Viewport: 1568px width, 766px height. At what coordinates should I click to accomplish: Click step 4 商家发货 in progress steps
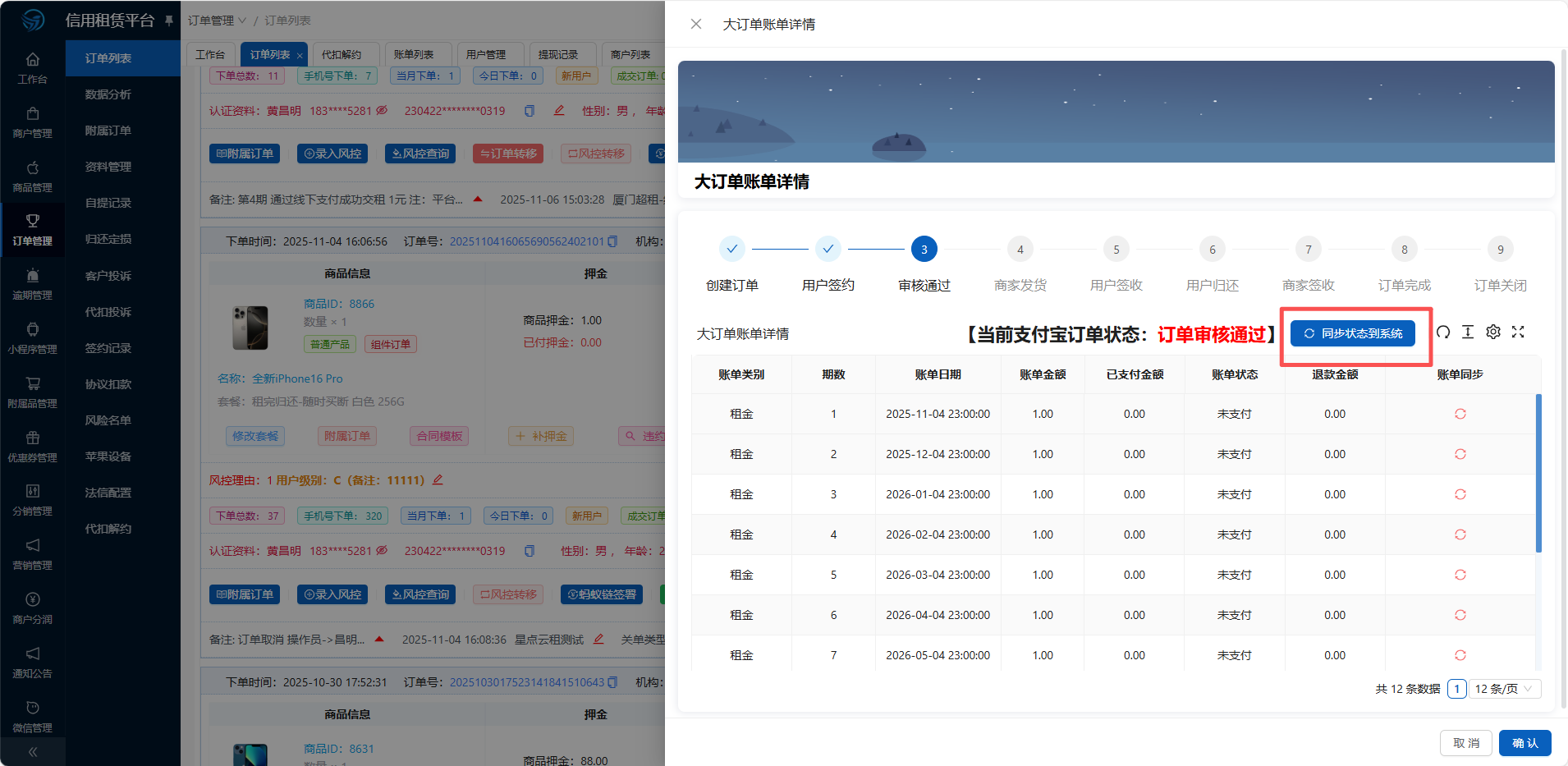pos(1020,250)
